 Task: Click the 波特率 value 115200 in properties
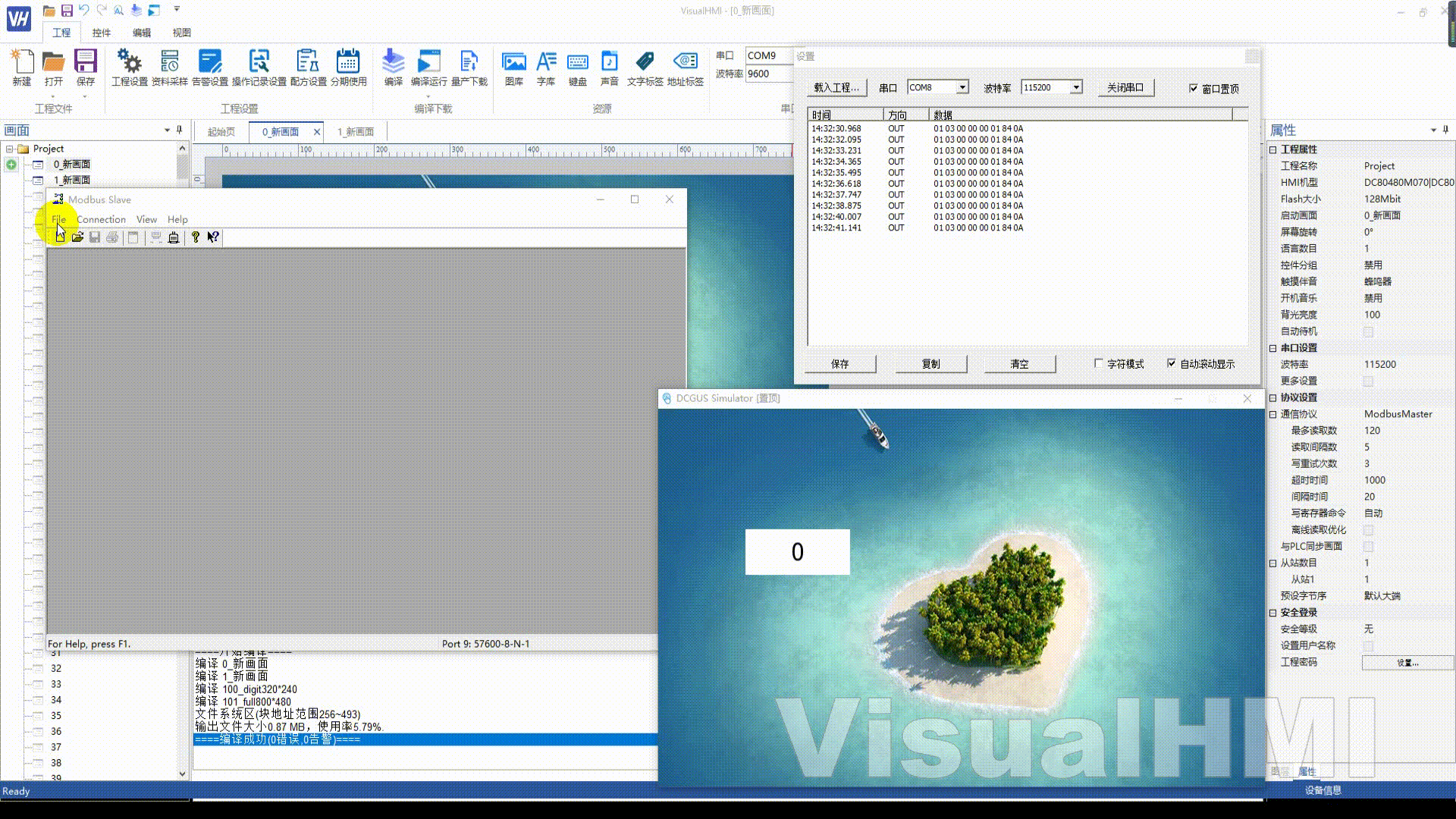(1380, 365)
